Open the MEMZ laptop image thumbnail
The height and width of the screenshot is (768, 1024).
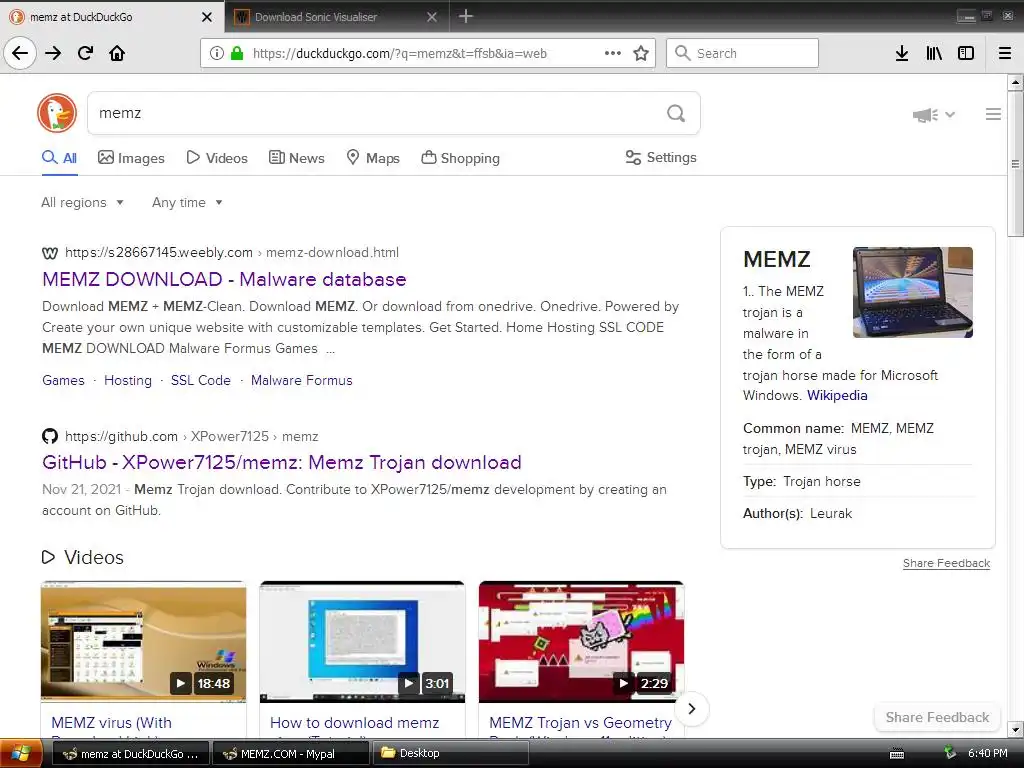click(913, 292)
